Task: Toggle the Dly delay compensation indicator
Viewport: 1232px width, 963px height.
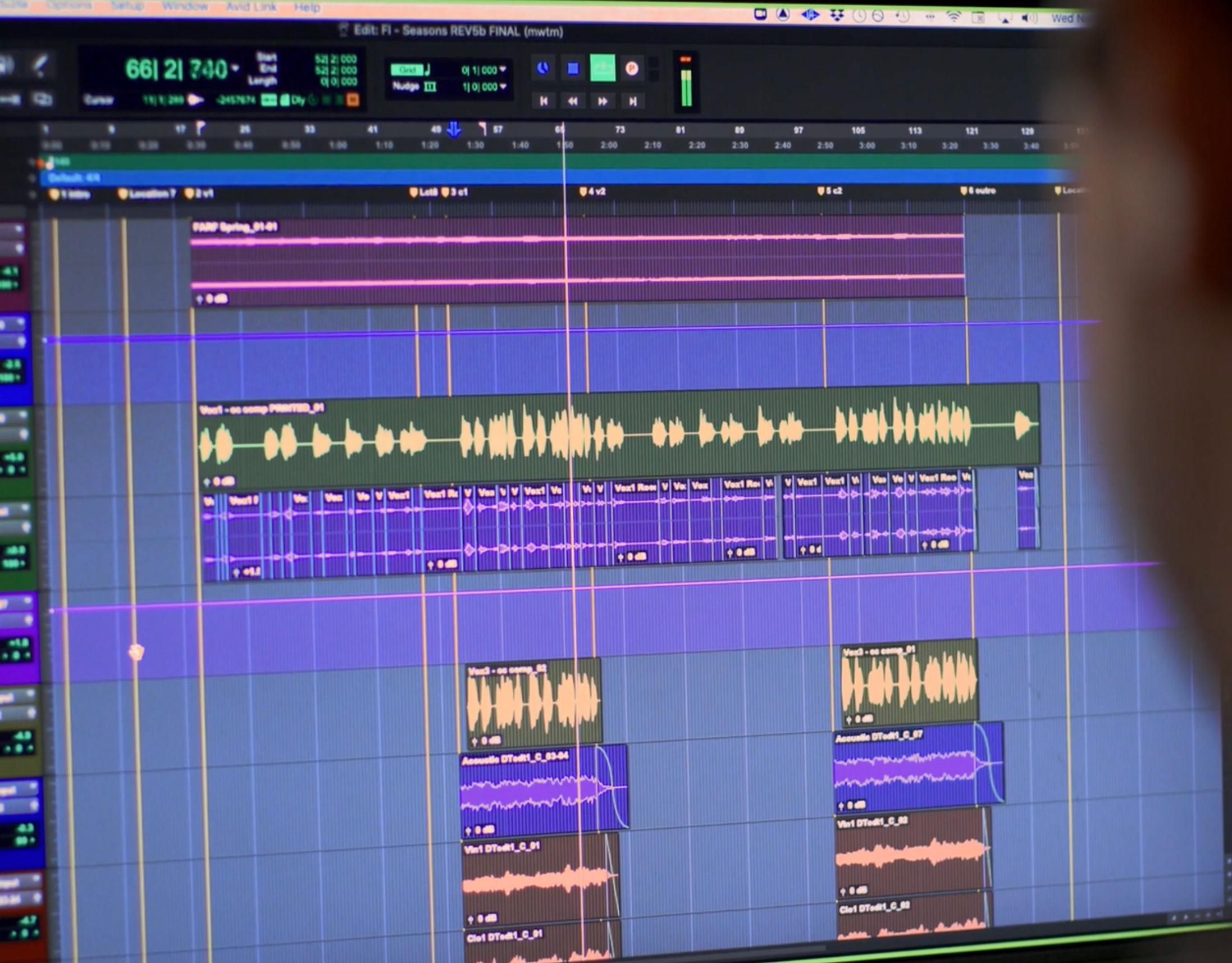Action: click(x=298, y=101)
